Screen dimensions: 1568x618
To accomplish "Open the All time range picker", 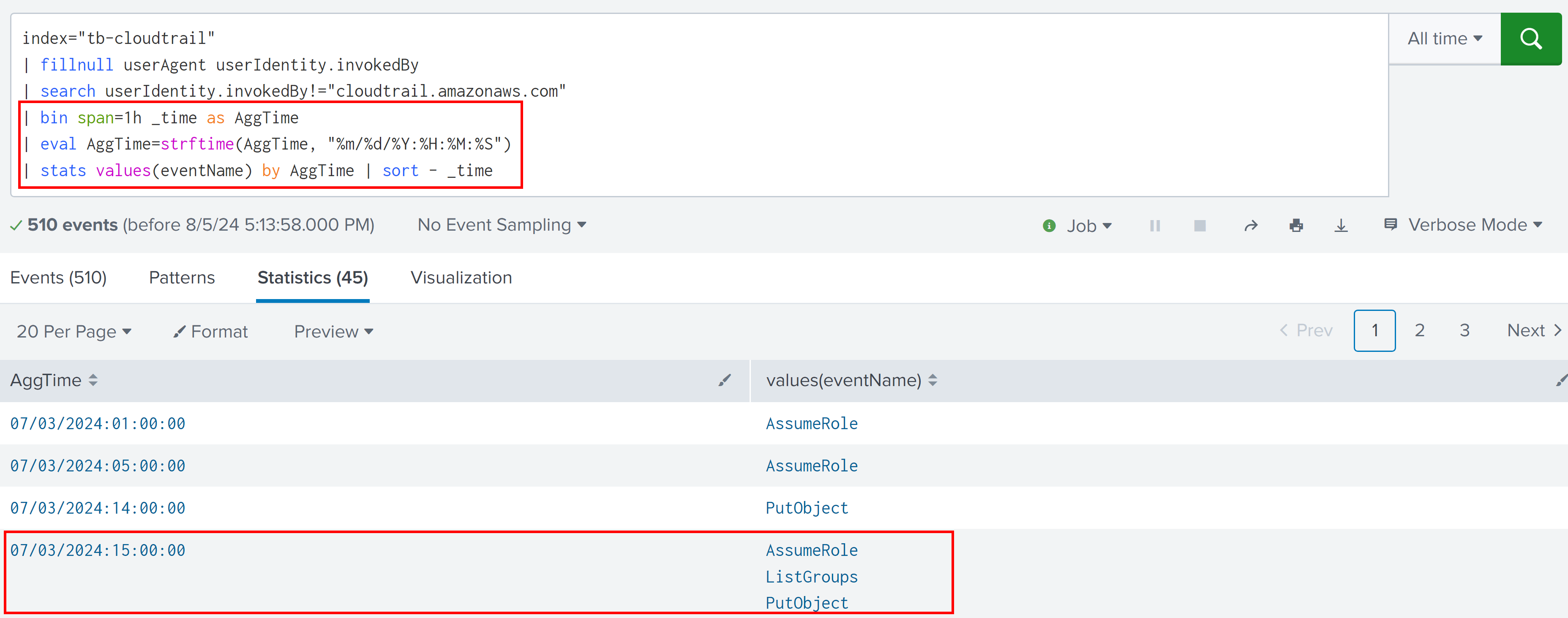I will click(1444, 39).
